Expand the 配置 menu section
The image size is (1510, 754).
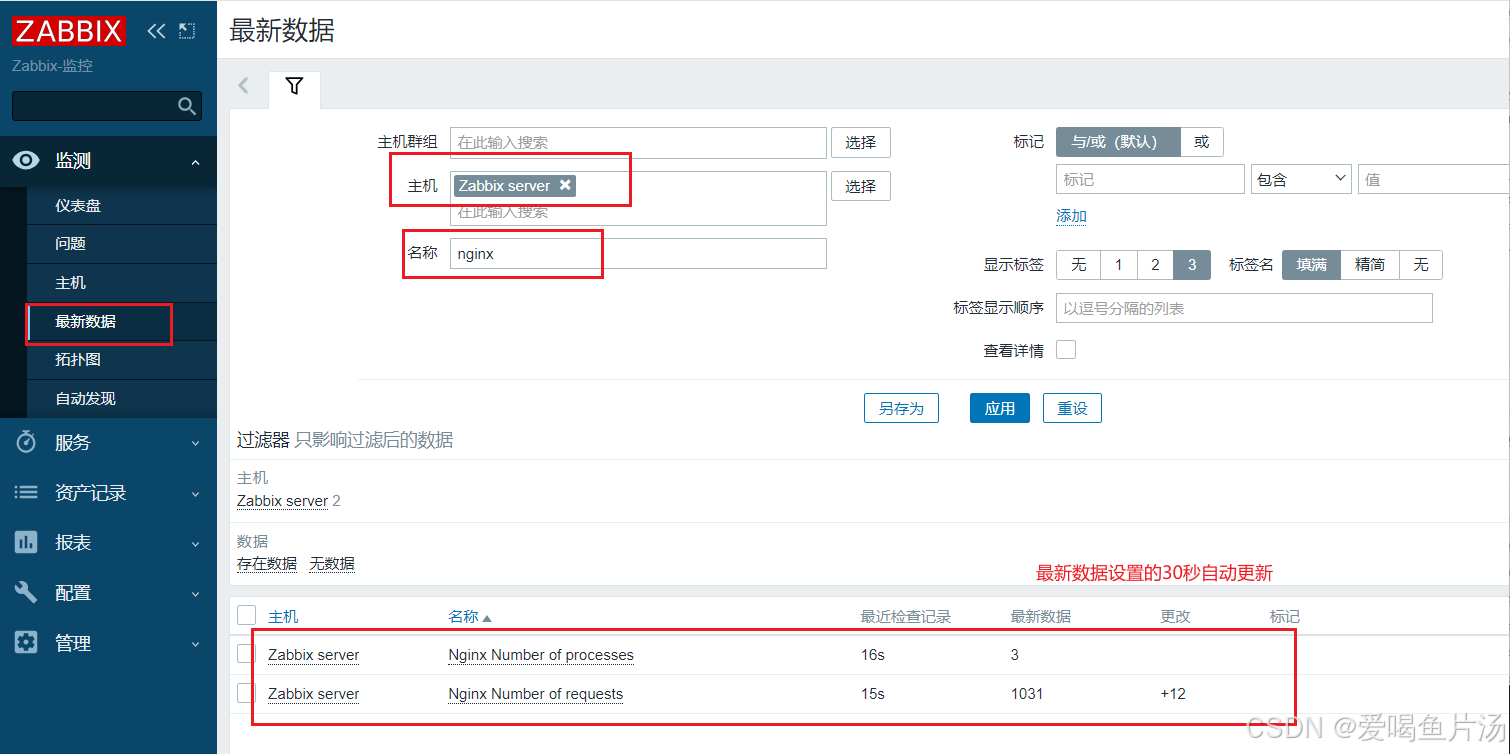(195, 594)
